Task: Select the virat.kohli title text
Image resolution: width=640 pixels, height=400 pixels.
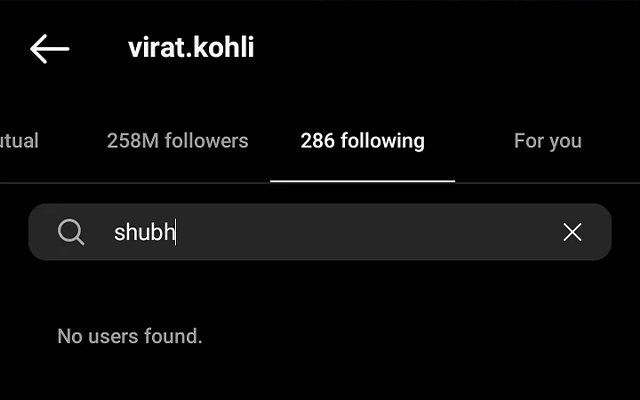Action: (x=191, y=47)
